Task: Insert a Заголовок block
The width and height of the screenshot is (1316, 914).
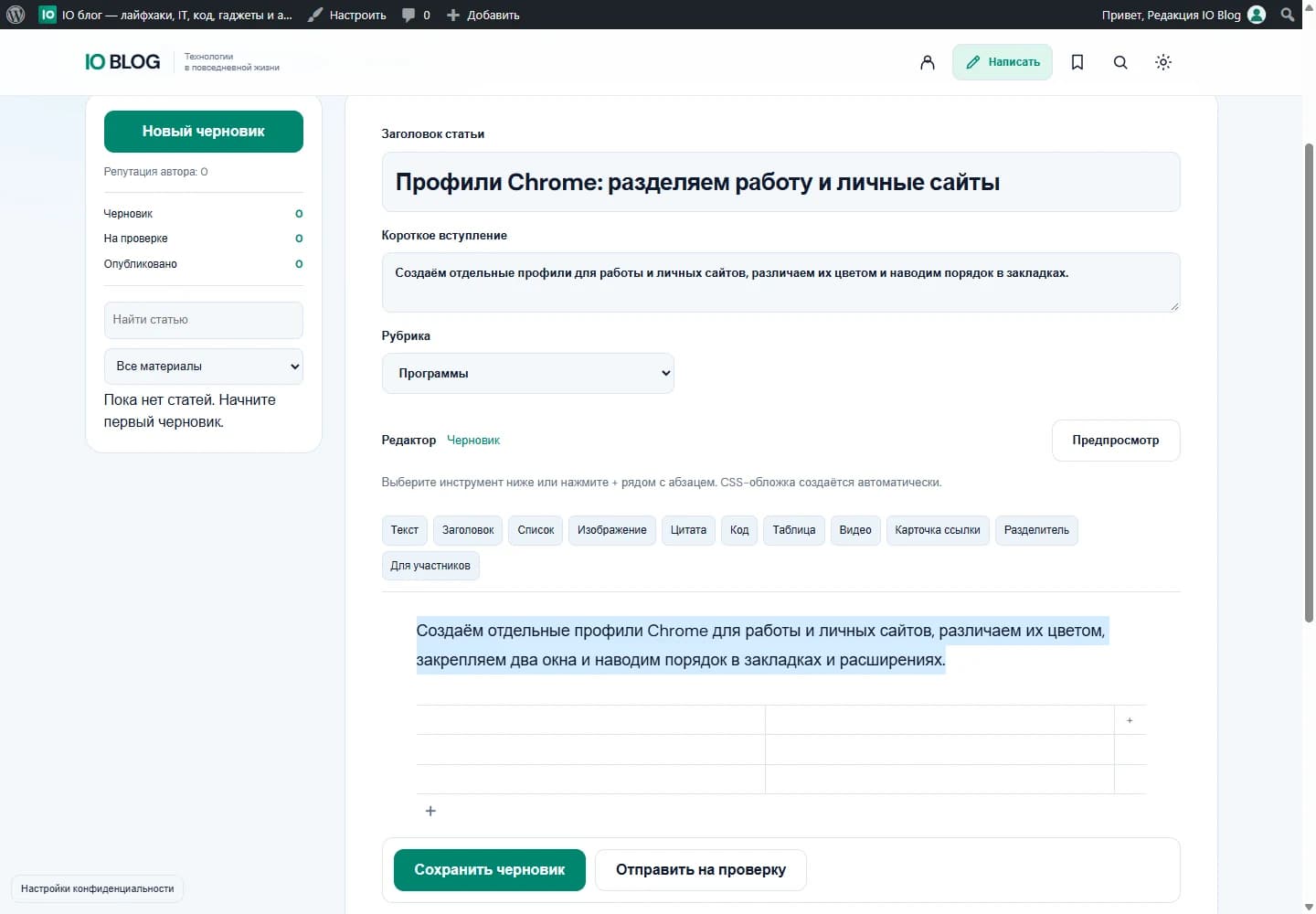Action: (x=468, y=530)
